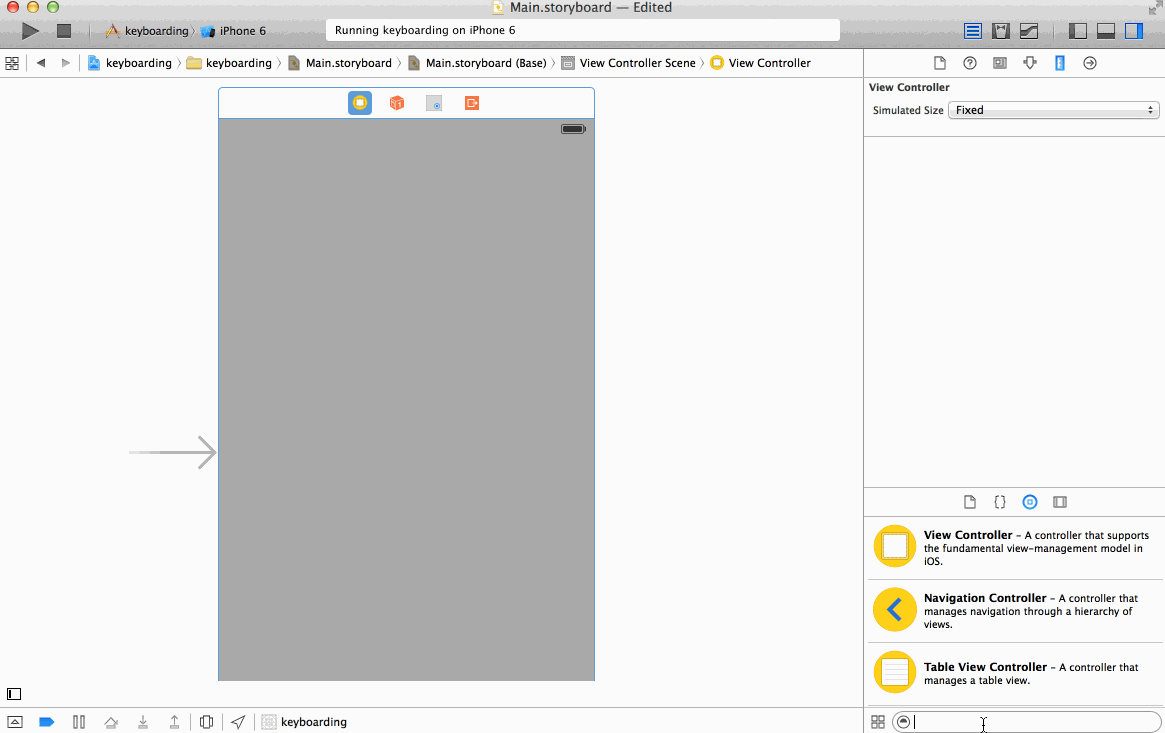Toggle the Navigator pane

pyautogui.click(x=1077, y=30)
